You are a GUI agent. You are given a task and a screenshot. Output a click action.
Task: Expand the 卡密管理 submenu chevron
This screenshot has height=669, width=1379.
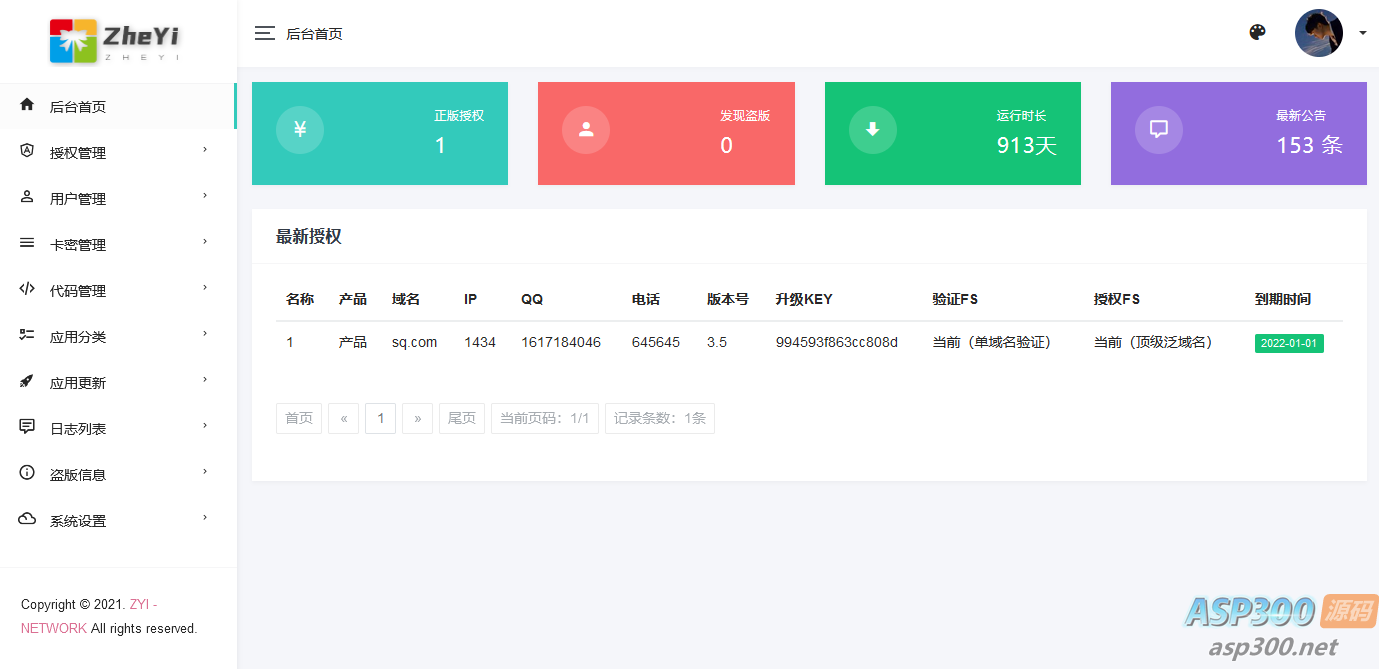pos(205,242)
